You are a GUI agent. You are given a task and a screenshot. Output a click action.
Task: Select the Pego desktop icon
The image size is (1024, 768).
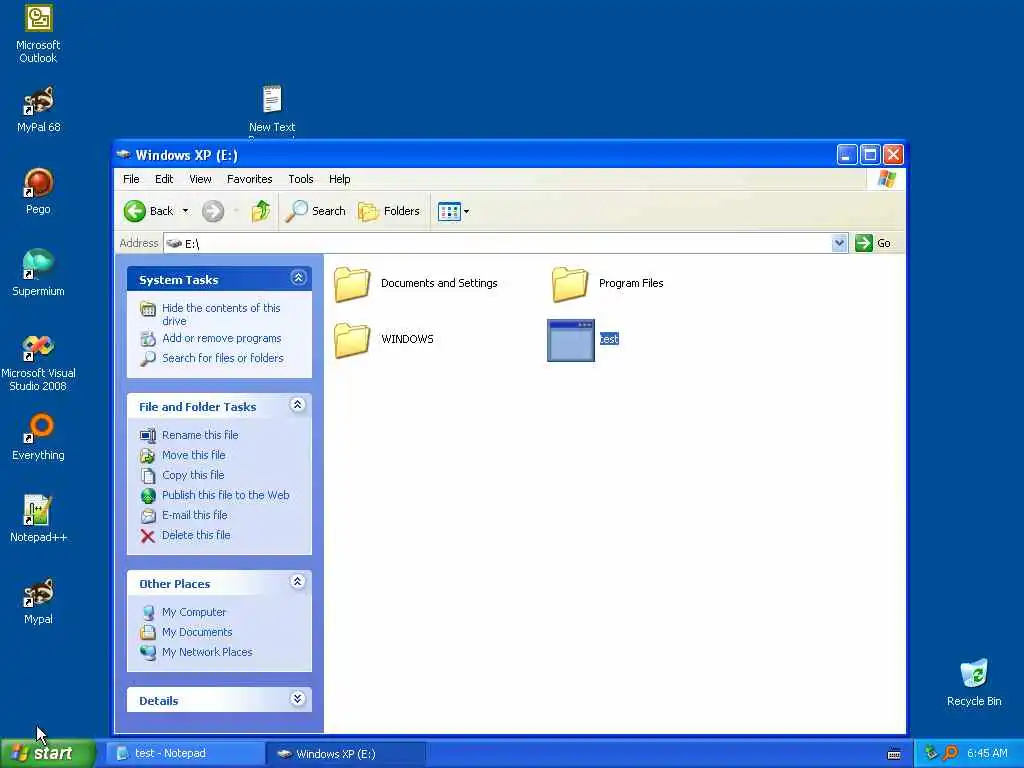(39, 183)
